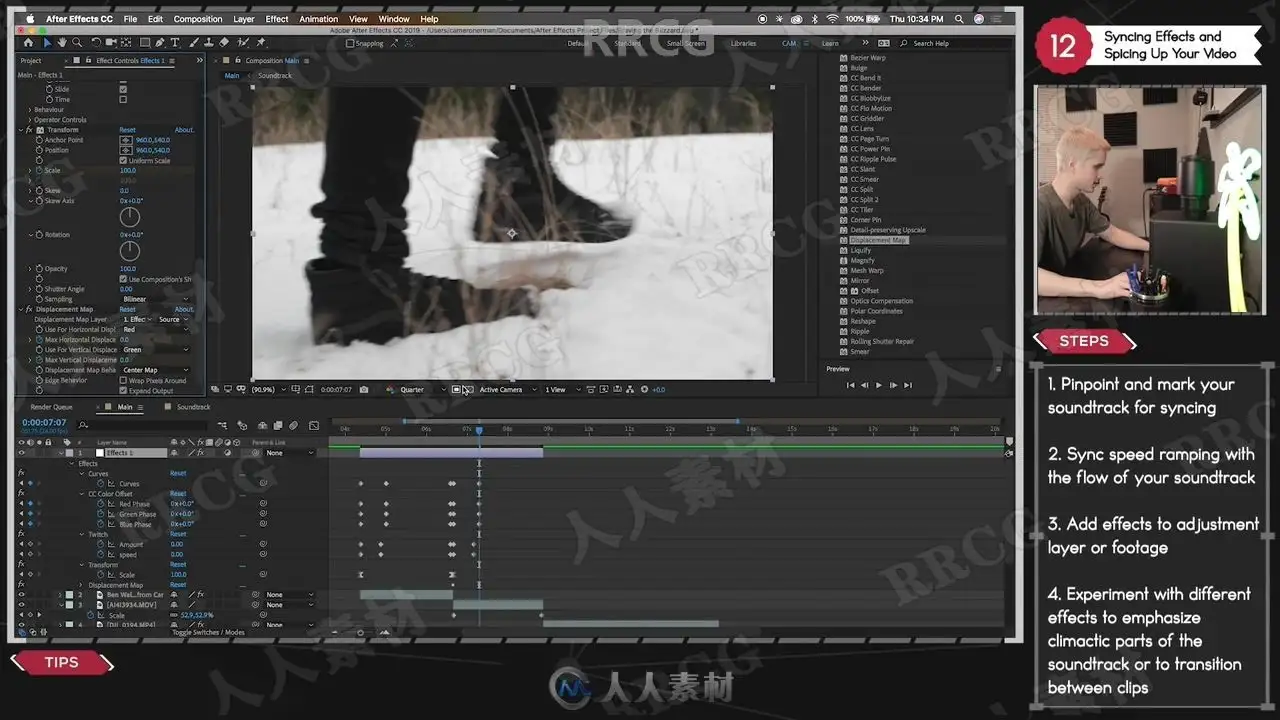
Task: Click the Graph Editor icon in timeline
Action: point(314,425)
